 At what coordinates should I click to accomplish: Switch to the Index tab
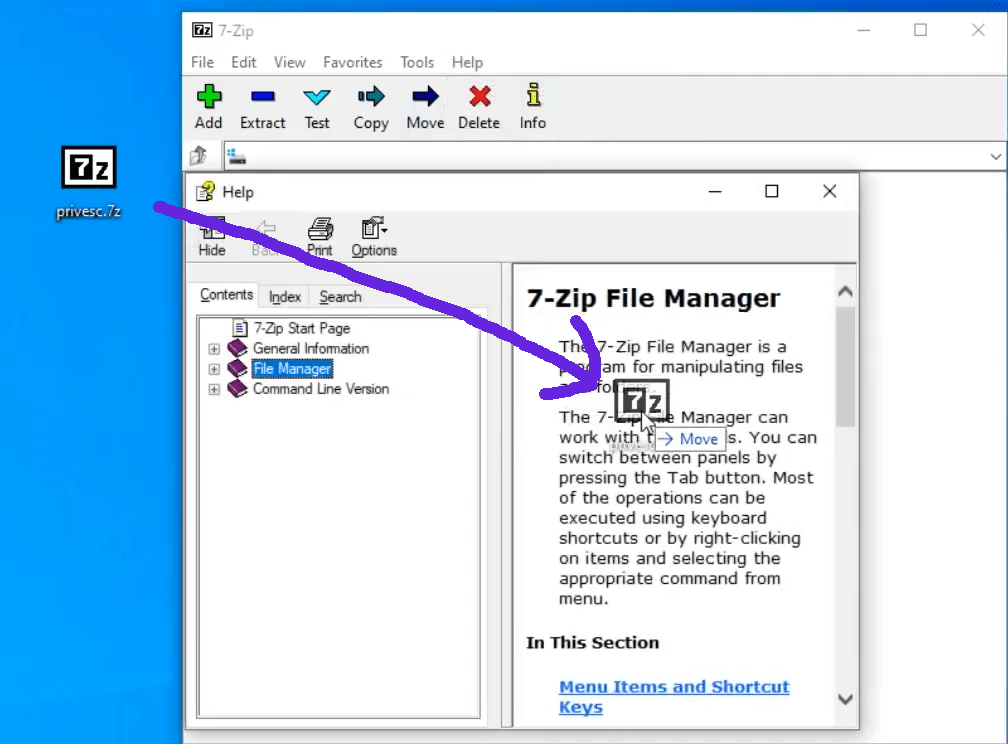tap(285, 296)
